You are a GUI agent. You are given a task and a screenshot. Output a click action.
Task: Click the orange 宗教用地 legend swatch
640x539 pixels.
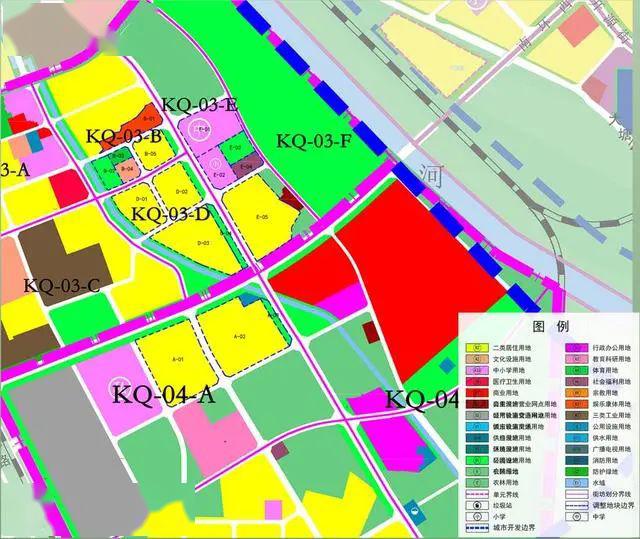[x=576, y=393]
